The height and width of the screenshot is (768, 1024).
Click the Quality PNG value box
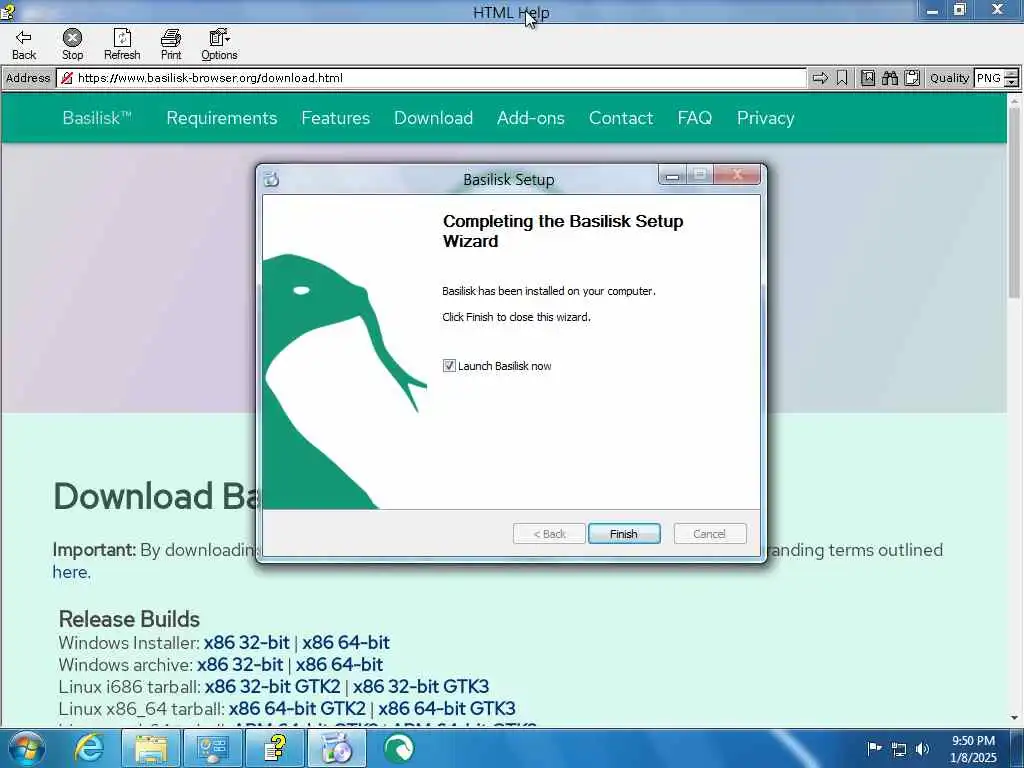tap(989, 78)
